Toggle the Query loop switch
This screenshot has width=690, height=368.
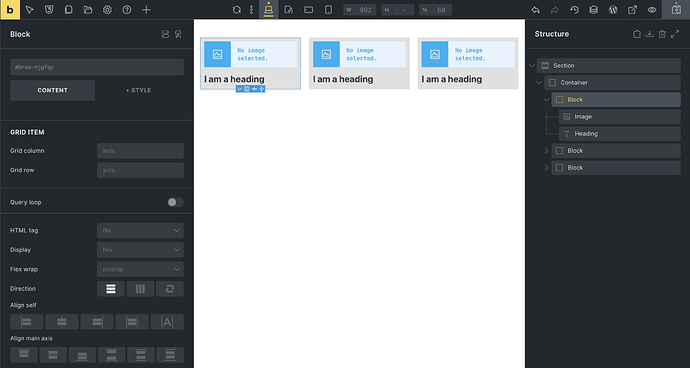(175, 202)
